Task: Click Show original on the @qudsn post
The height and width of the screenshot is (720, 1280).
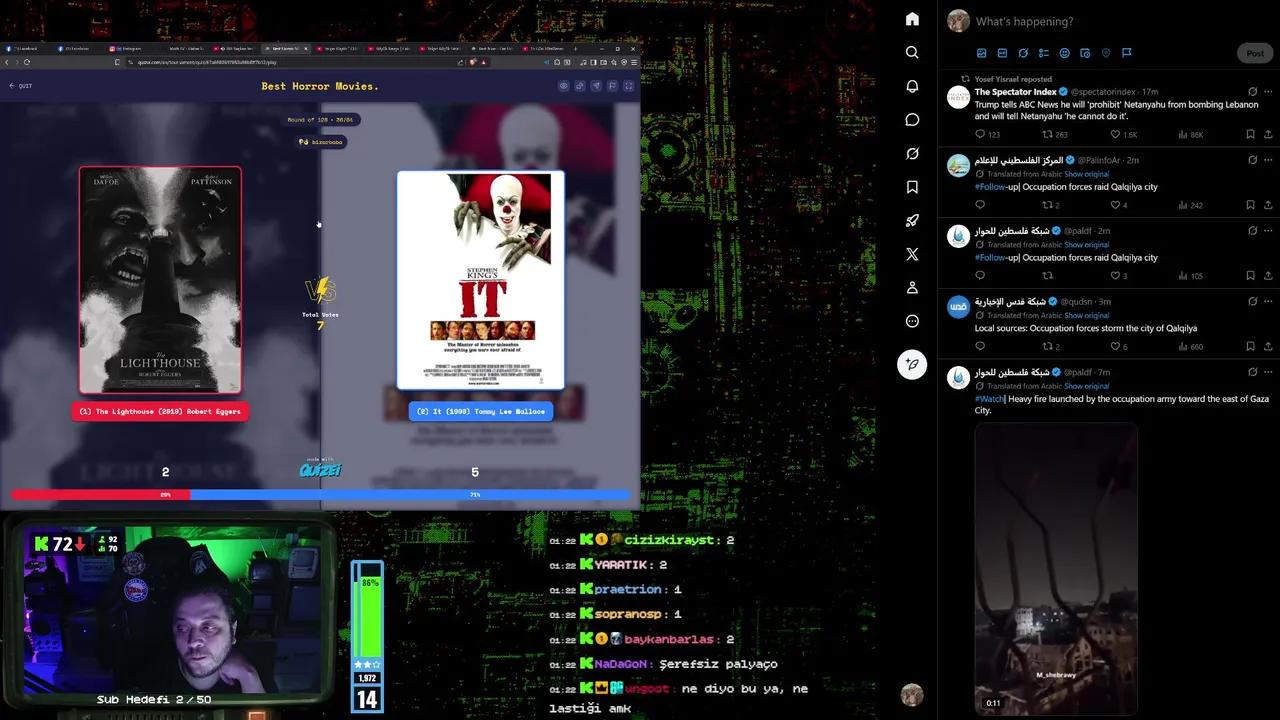Action: (1086, 315)
